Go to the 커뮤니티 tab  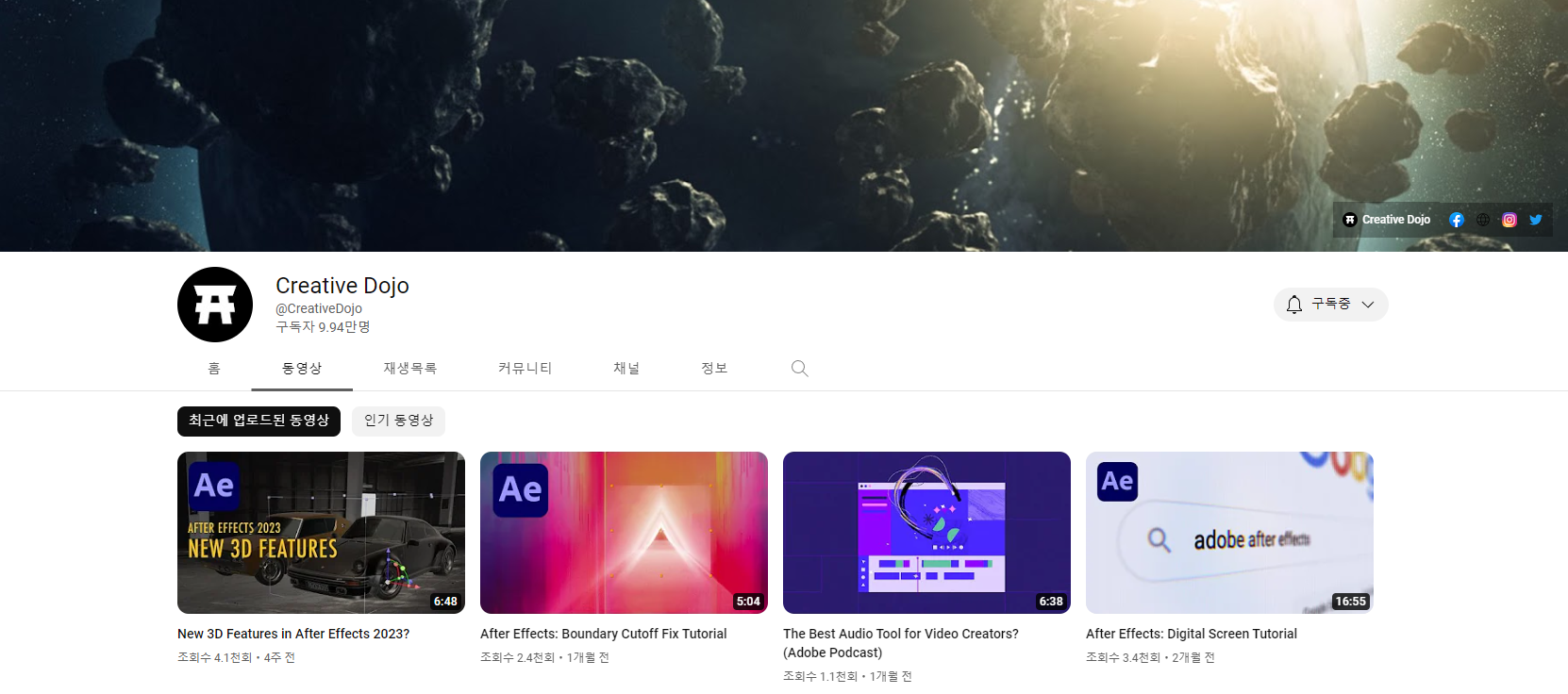click(525, 369)
